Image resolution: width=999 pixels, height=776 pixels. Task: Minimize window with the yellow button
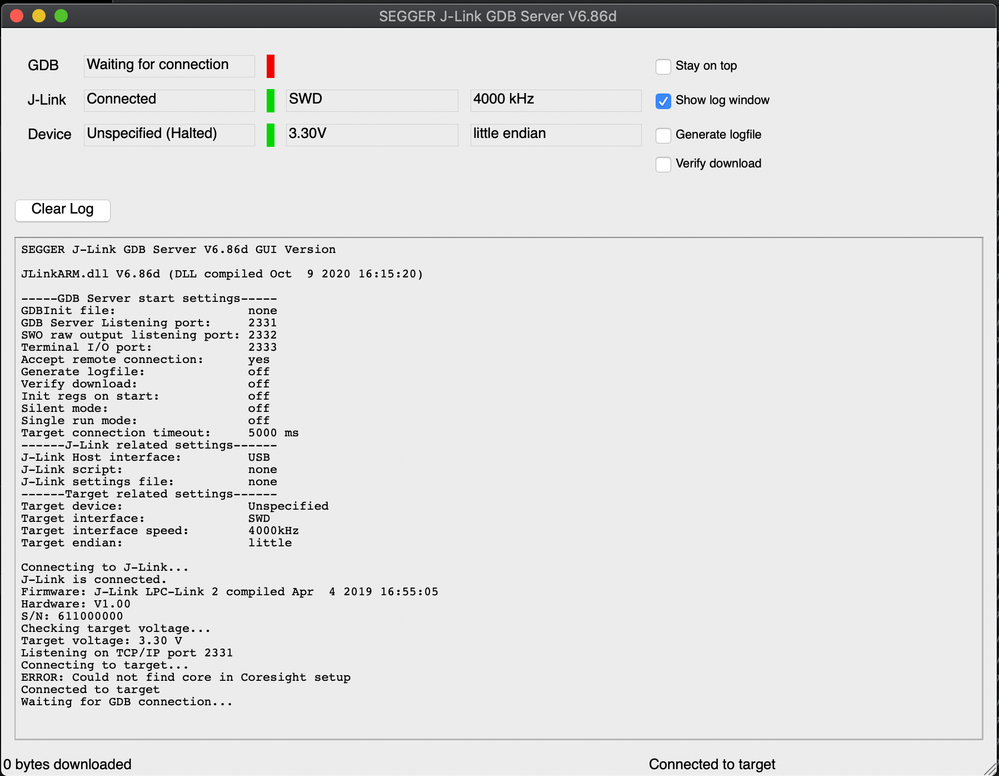click(39, 16)
